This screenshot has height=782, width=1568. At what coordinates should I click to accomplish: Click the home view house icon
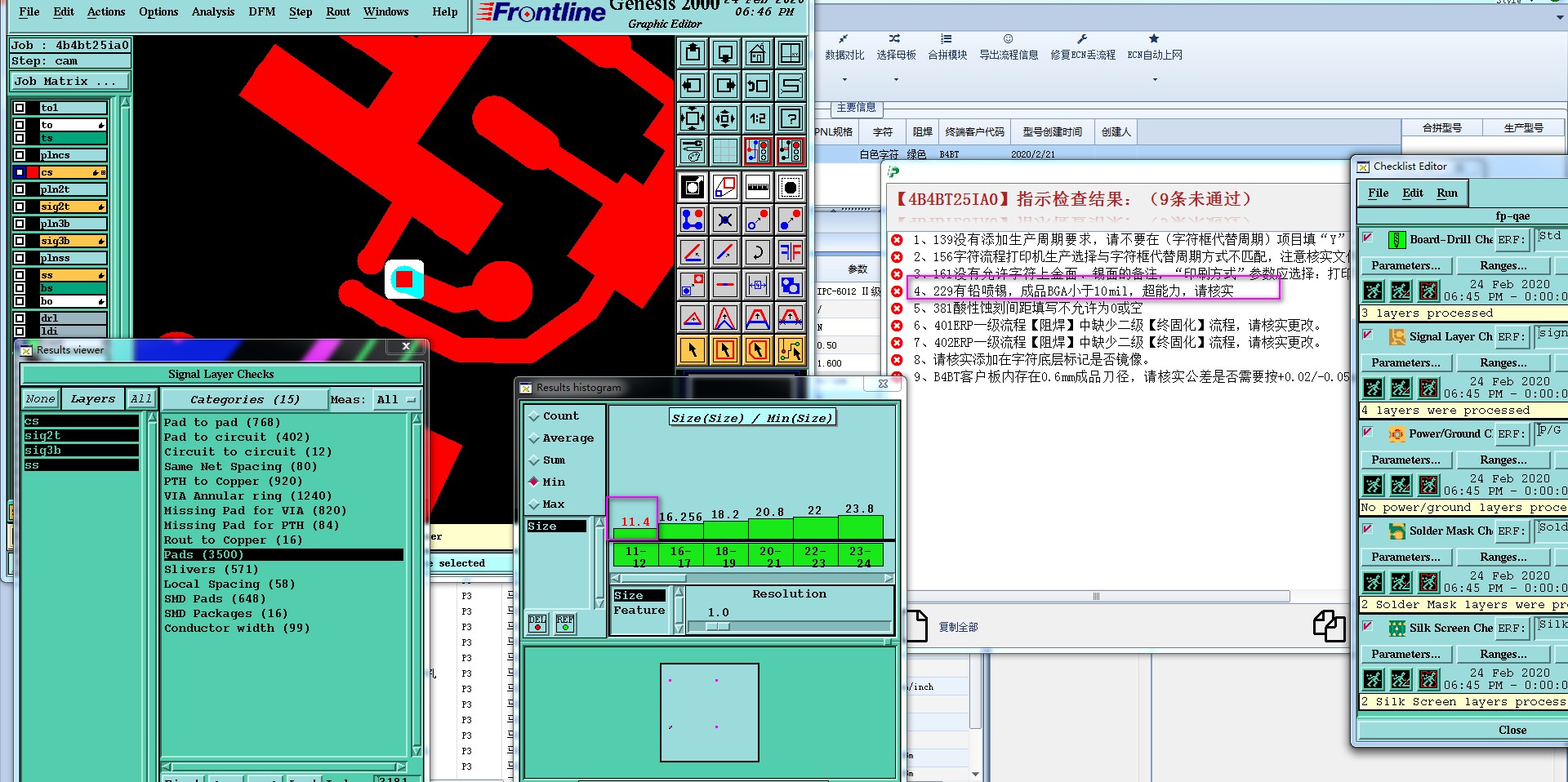coord(758,54)
